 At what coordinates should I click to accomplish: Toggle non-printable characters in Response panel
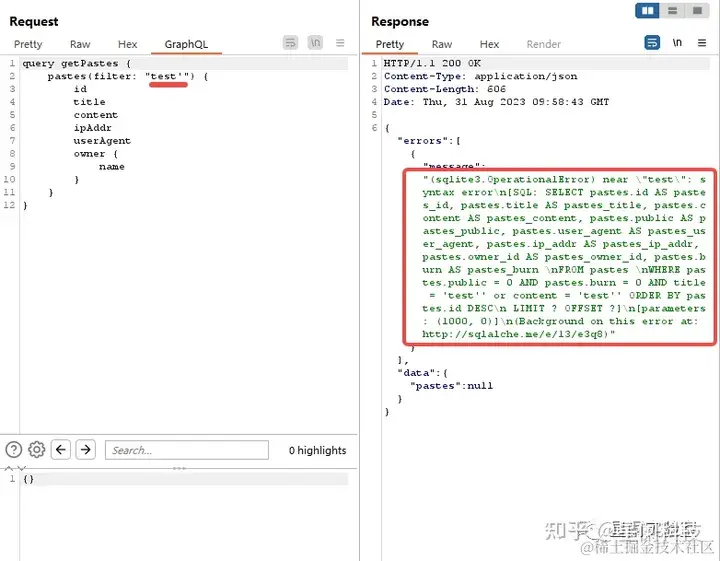point(677,43)
